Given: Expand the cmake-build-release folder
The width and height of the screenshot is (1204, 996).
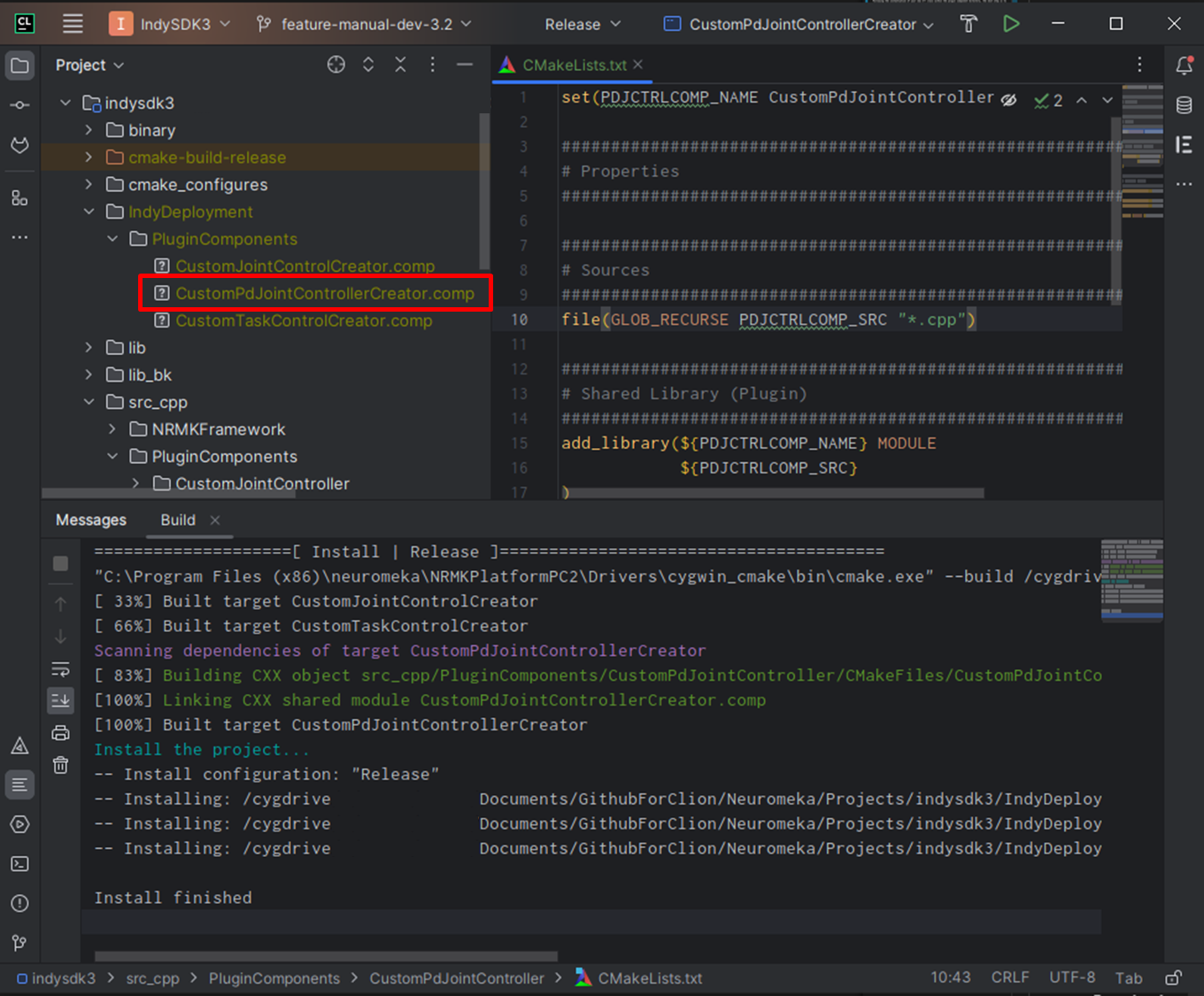Looking at the screenshot, I should pyautogui.click(x=89, y=158).
